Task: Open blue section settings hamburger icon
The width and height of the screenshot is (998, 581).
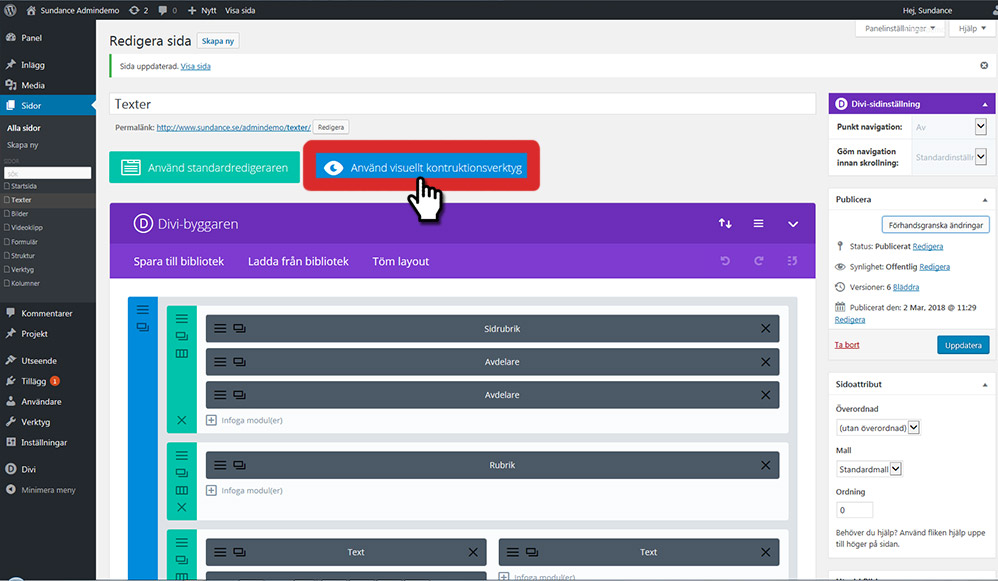Action: coord(143,310)
